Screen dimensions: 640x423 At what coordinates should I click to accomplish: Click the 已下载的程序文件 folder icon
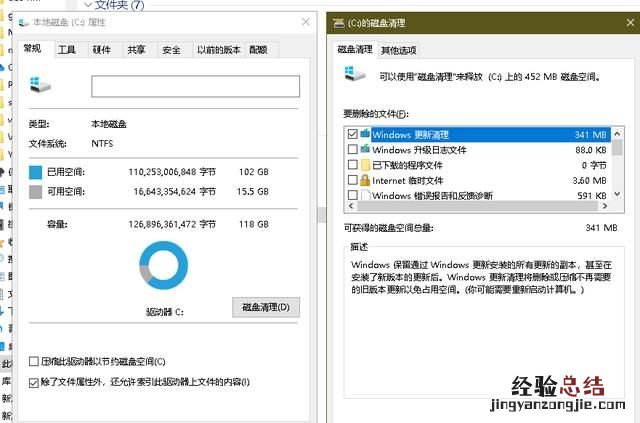[x=365, y=165]
